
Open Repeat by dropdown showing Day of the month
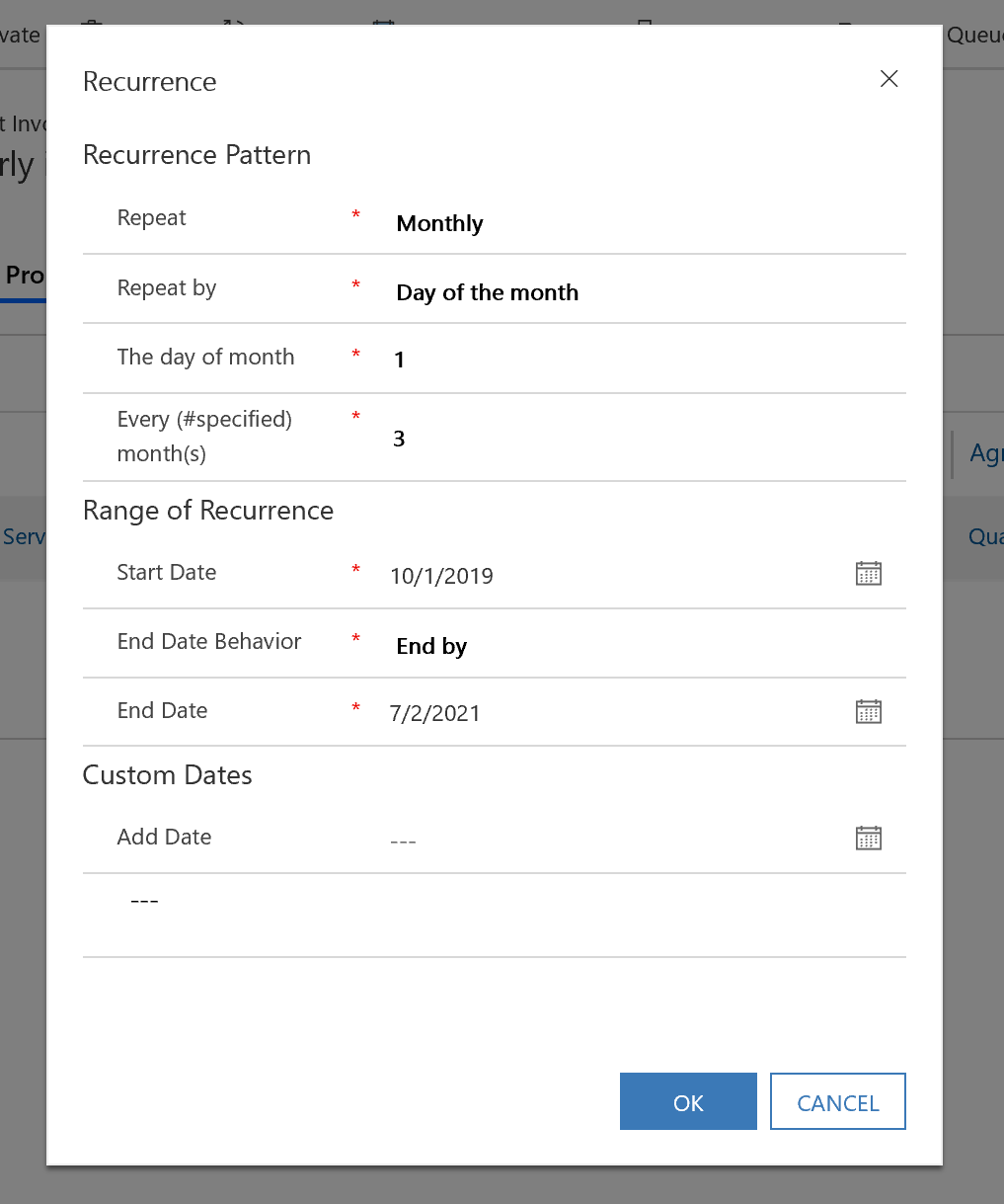pyautogui.click(x=646, y=292)
